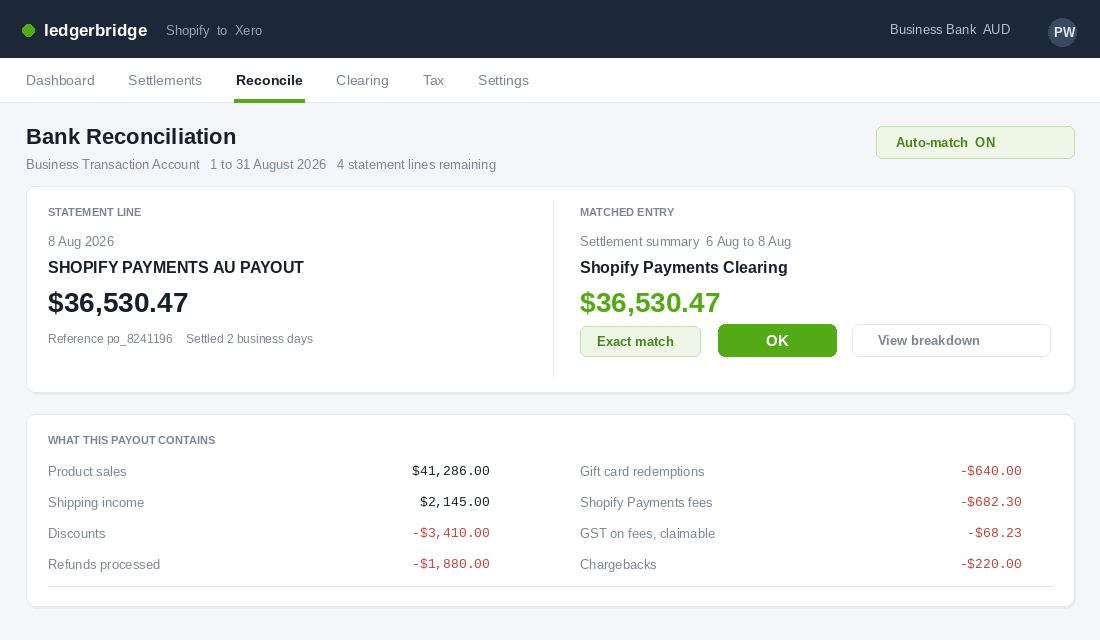Click the Exact match badge
Screen dimensions: 1100x640
(x=640, y=341)
